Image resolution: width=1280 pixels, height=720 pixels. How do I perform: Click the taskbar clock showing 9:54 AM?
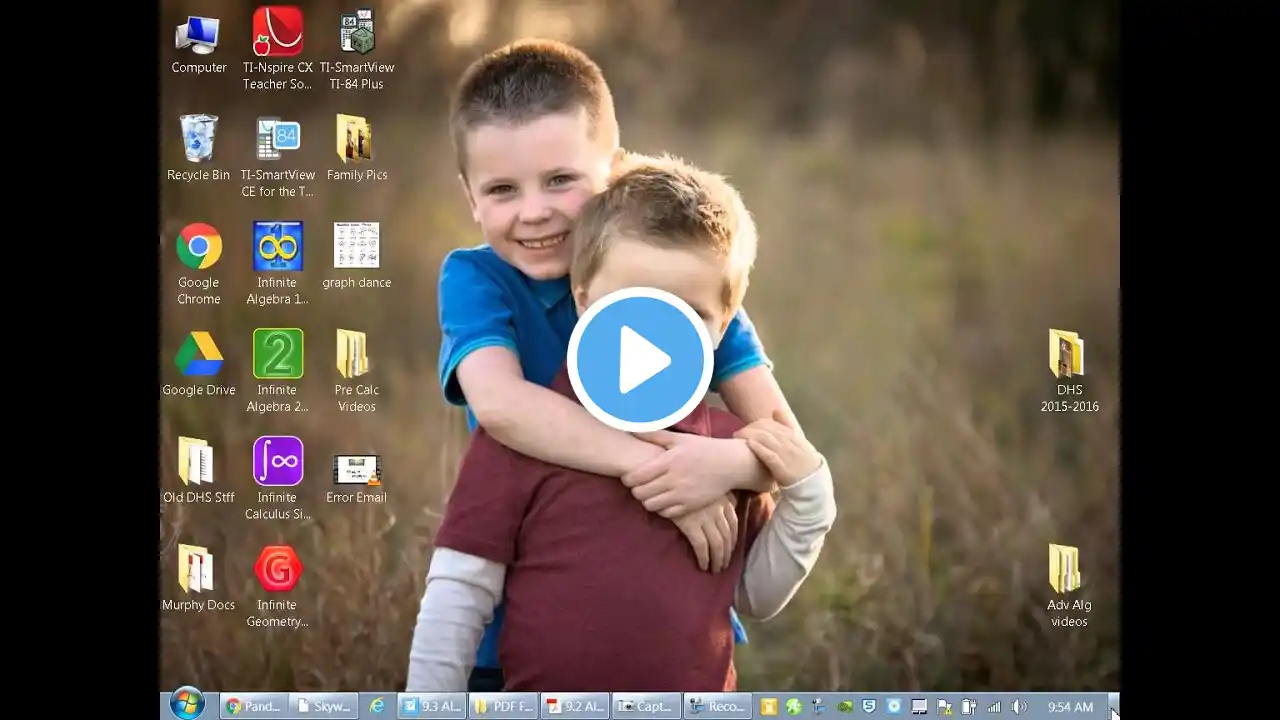point(1069,707)
